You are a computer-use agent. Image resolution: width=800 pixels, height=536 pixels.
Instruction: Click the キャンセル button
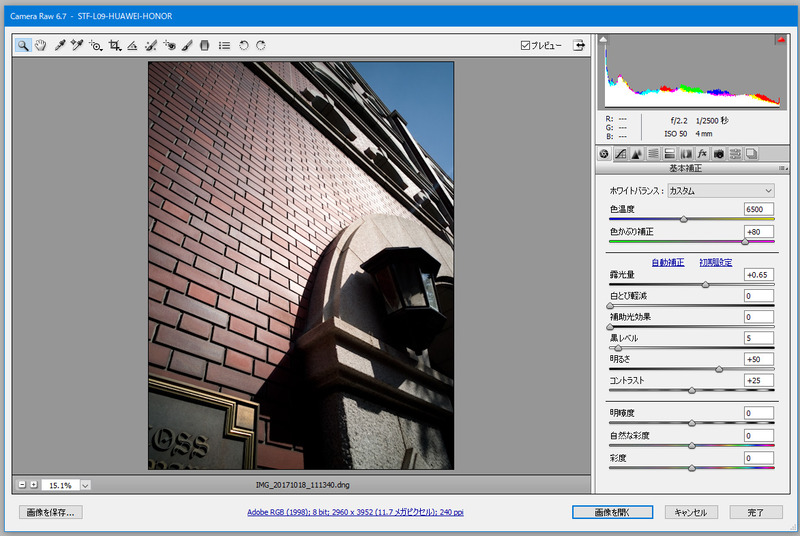pos(691,512)
